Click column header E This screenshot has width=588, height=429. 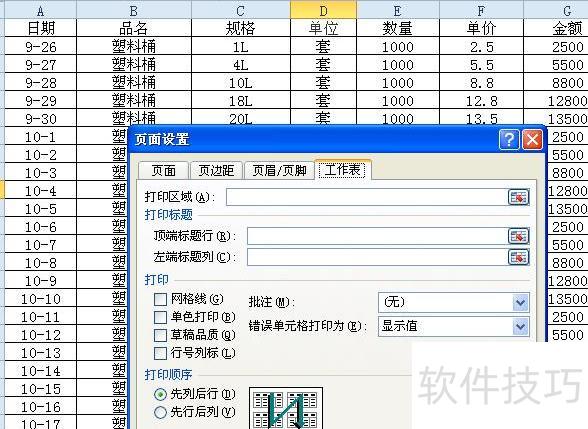(x=398, y=10)
